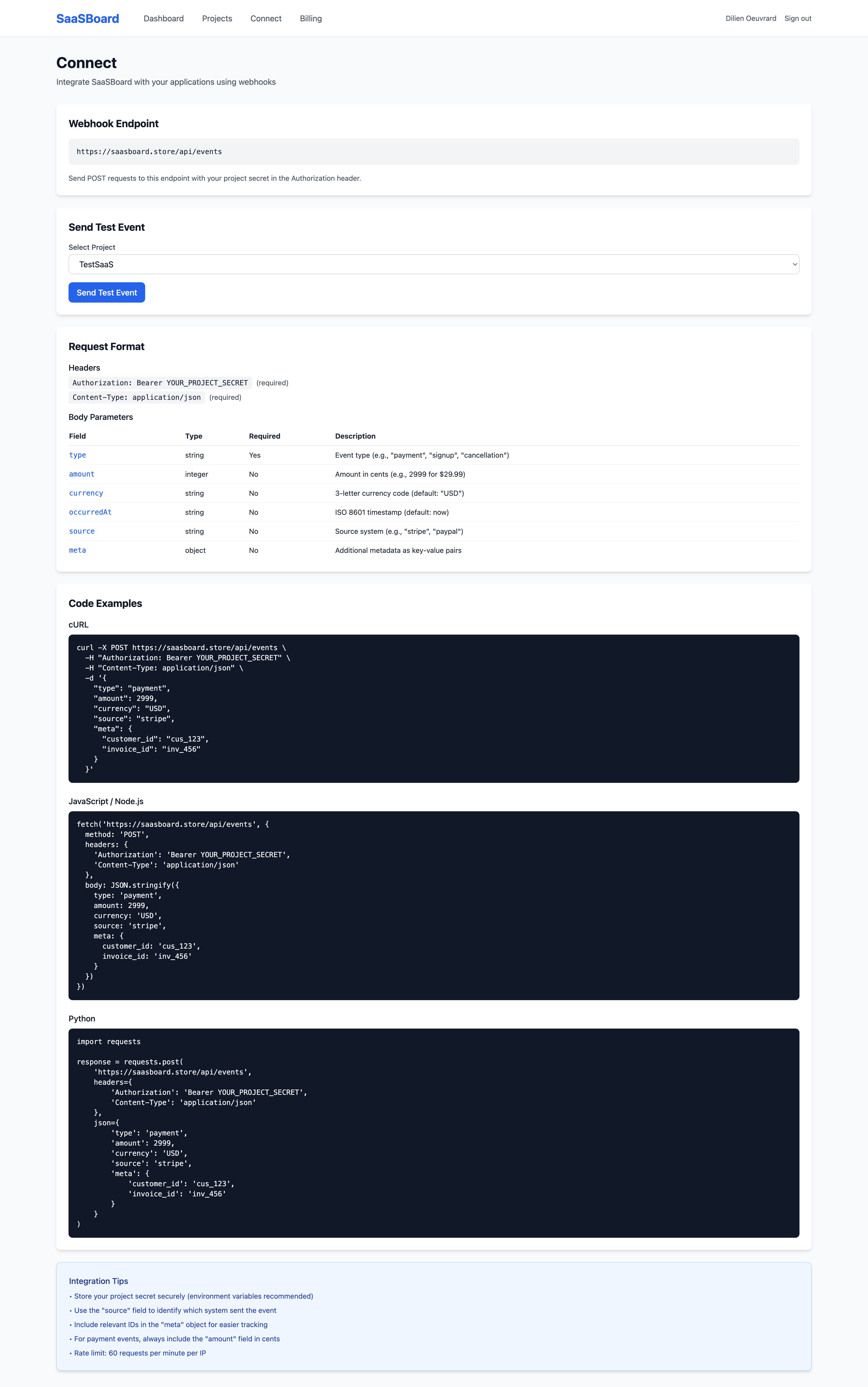Click the SaaSBoard logo
This screenshot has width=868, height=1387.
(x=87, y=18)
